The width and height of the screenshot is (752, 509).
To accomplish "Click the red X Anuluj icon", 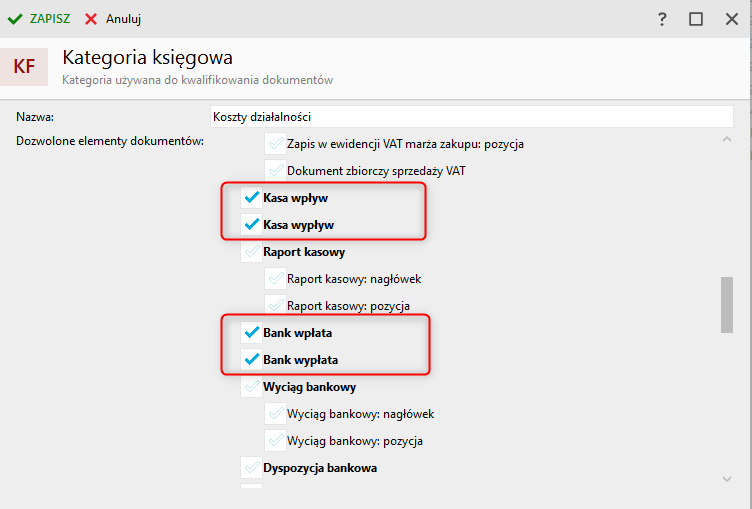I will [x=91, y=19].
